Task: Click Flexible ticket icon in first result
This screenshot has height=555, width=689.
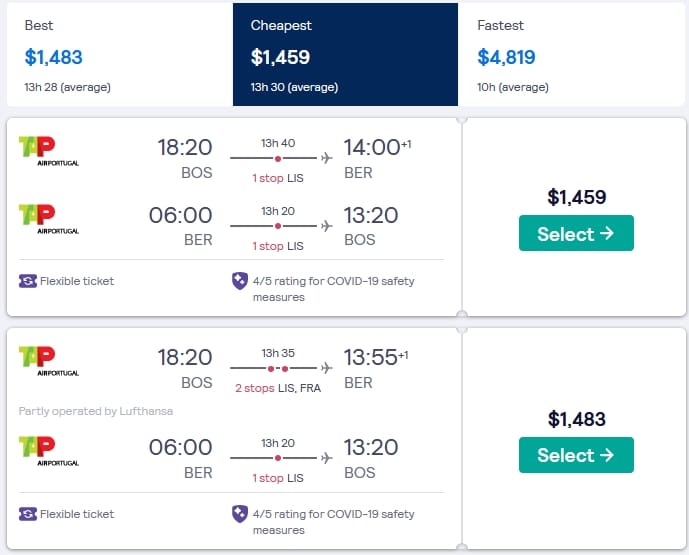Action: [27, 281]
